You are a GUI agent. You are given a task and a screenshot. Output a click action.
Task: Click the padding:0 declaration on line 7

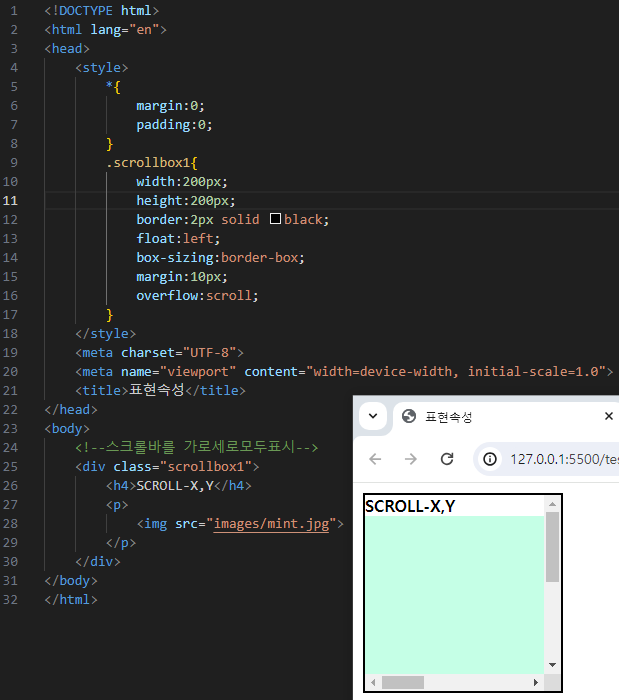(x=174, y=125)
